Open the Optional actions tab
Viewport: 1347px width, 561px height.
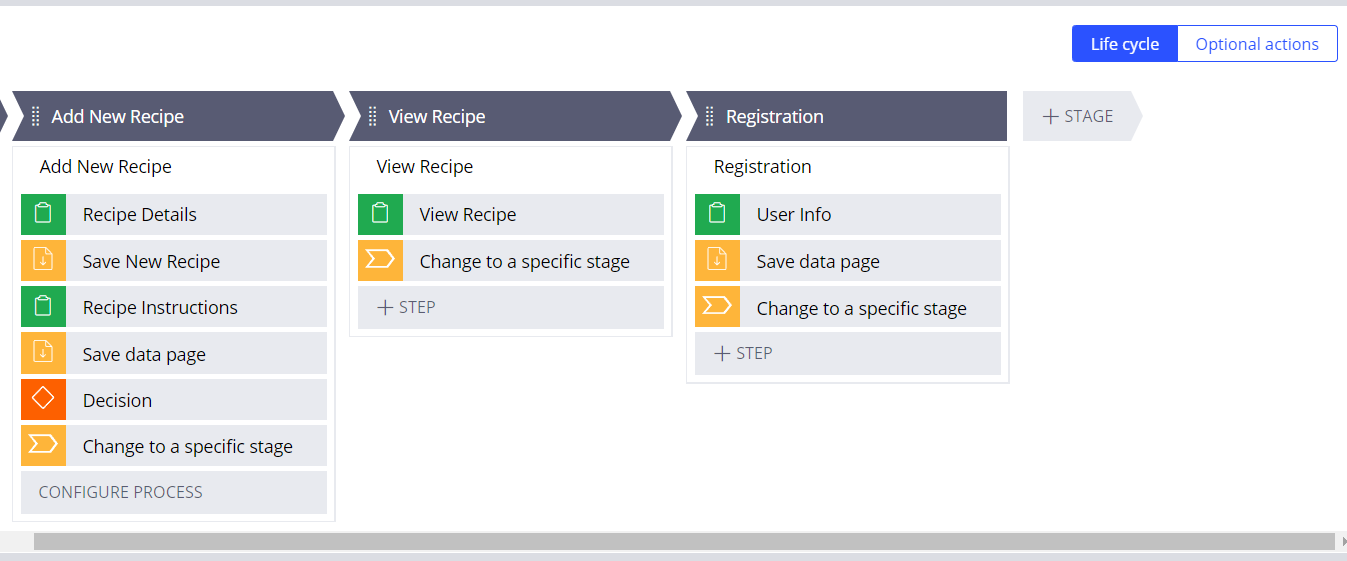pos(1257,44)
